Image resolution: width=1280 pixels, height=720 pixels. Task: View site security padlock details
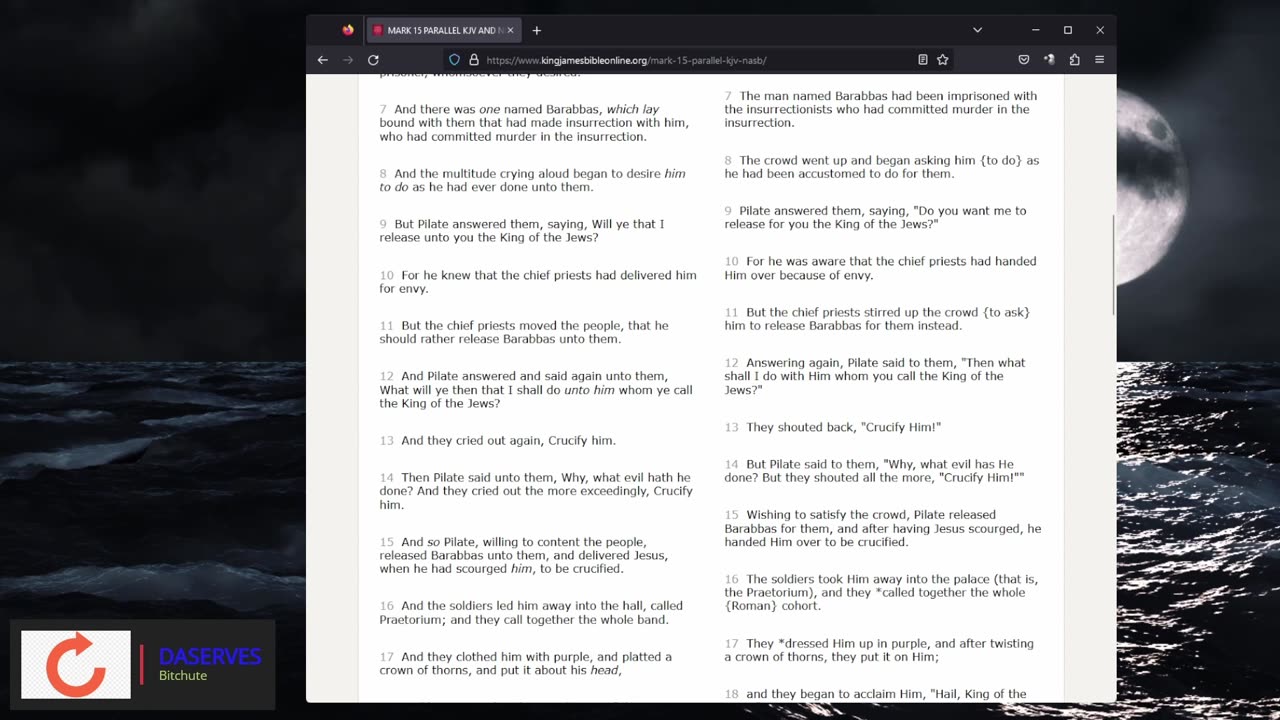tap(474, 60)
